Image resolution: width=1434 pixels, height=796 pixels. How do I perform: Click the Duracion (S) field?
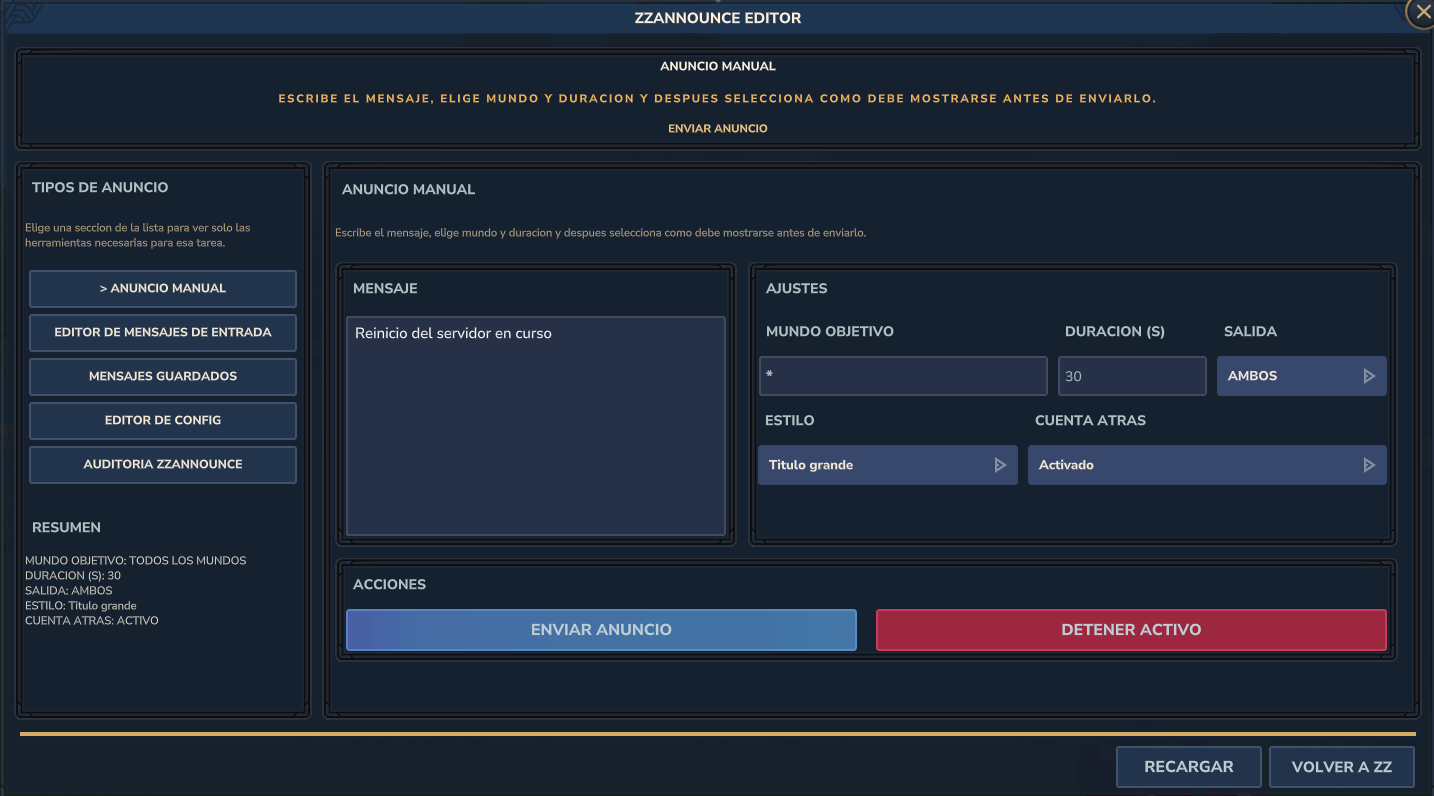pos(1132,376)
